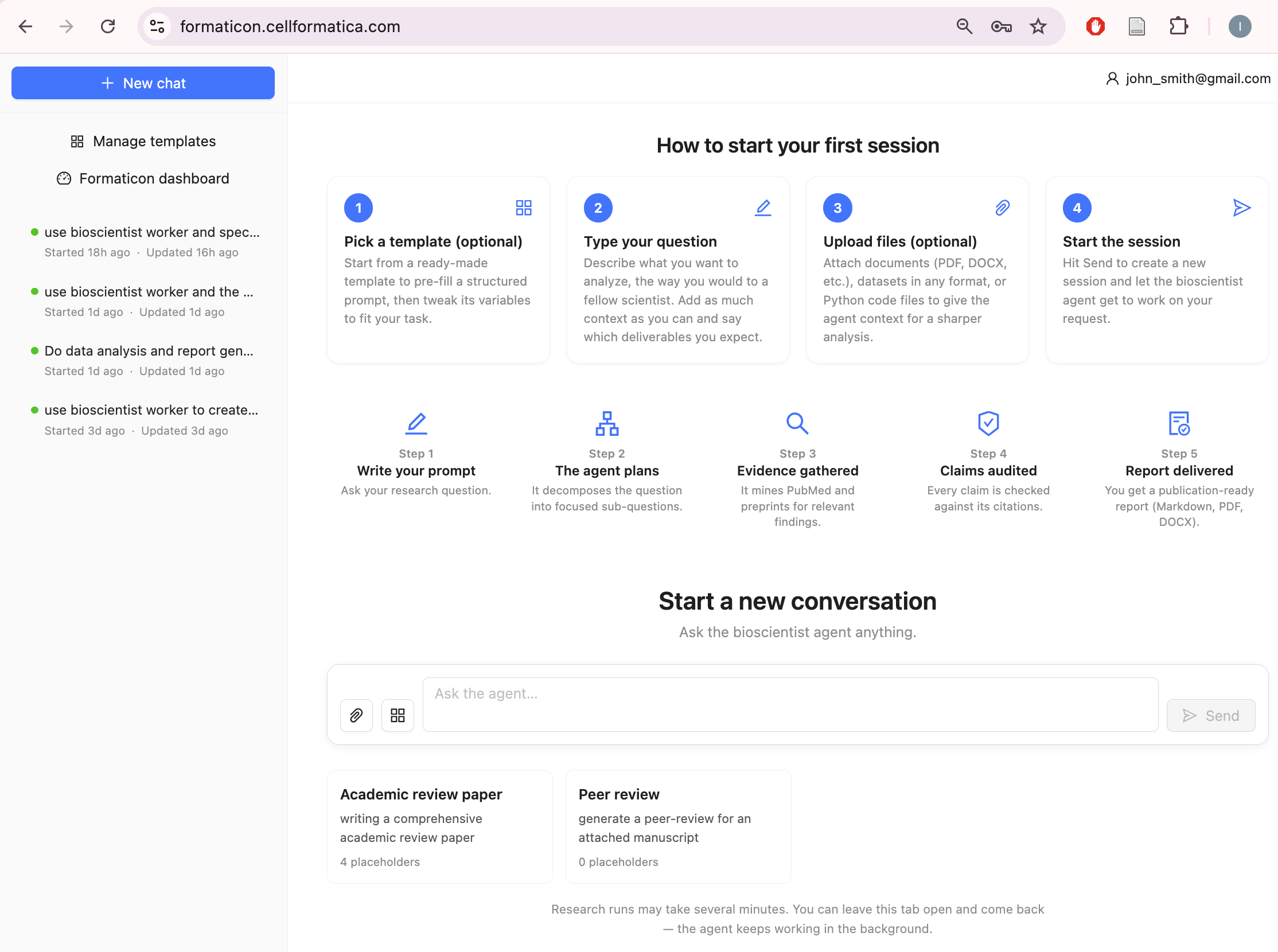This screenshot has height=952, width=1278.
Task: Click the numbered badge 1 circle
Action: pos(359,208)
